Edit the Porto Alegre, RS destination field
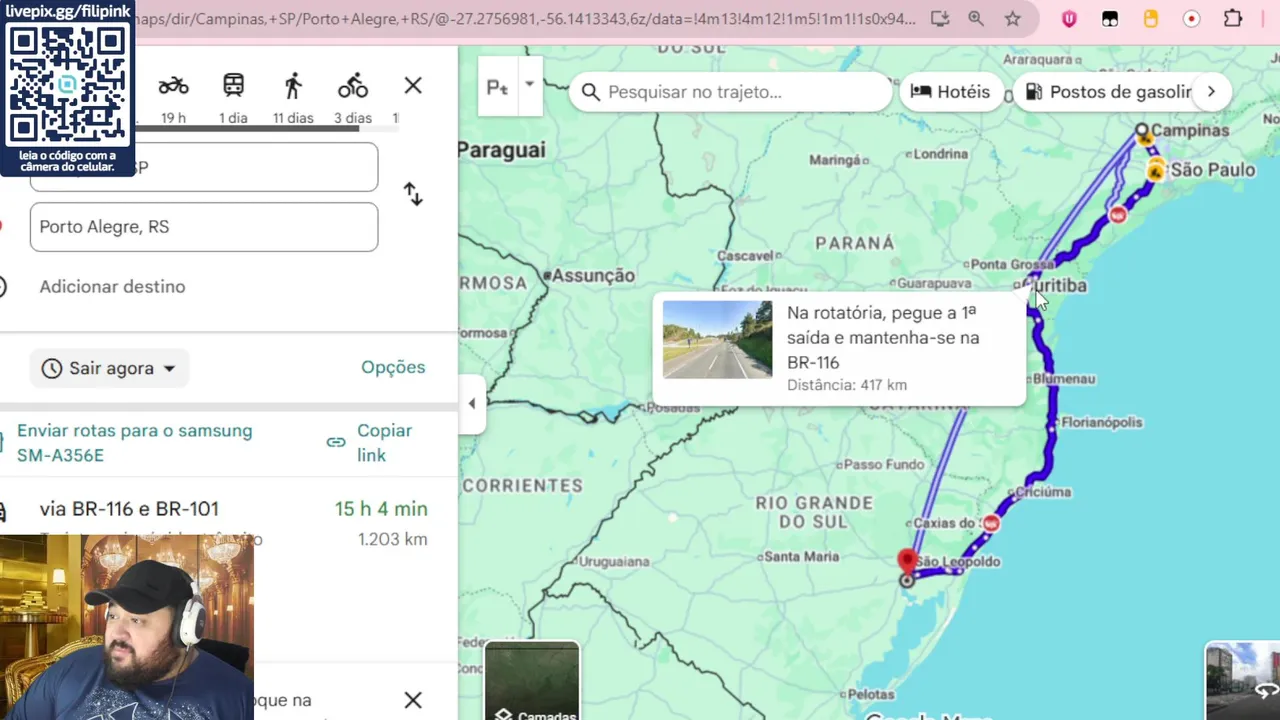1280x720 pixels. tap(204, 227)
